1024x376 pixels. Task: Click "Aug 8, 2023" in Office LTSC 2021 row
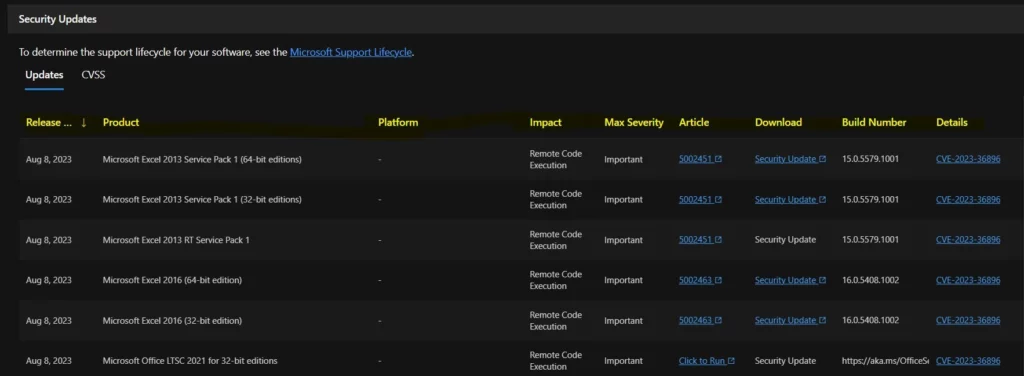tap(49, 361)
